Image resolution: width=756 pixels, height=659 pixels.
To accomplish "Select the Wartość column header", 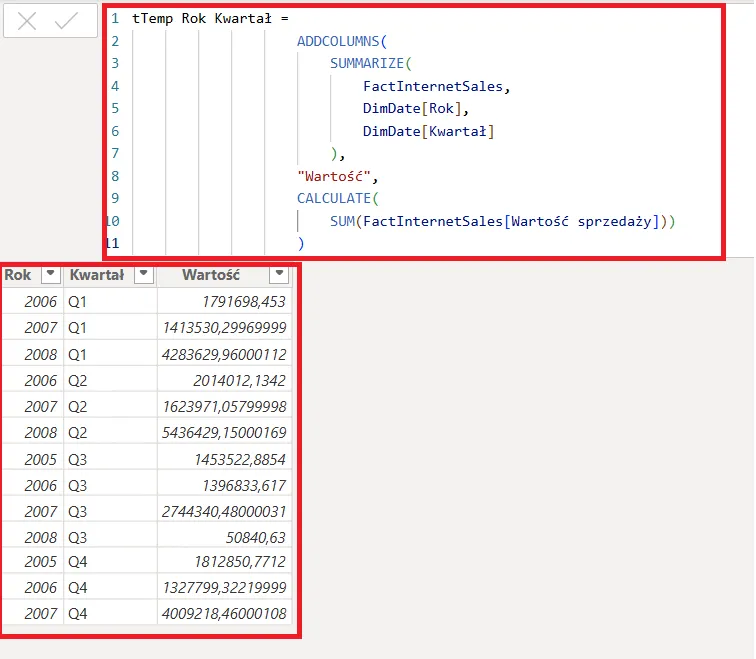I will coord(210,275).
